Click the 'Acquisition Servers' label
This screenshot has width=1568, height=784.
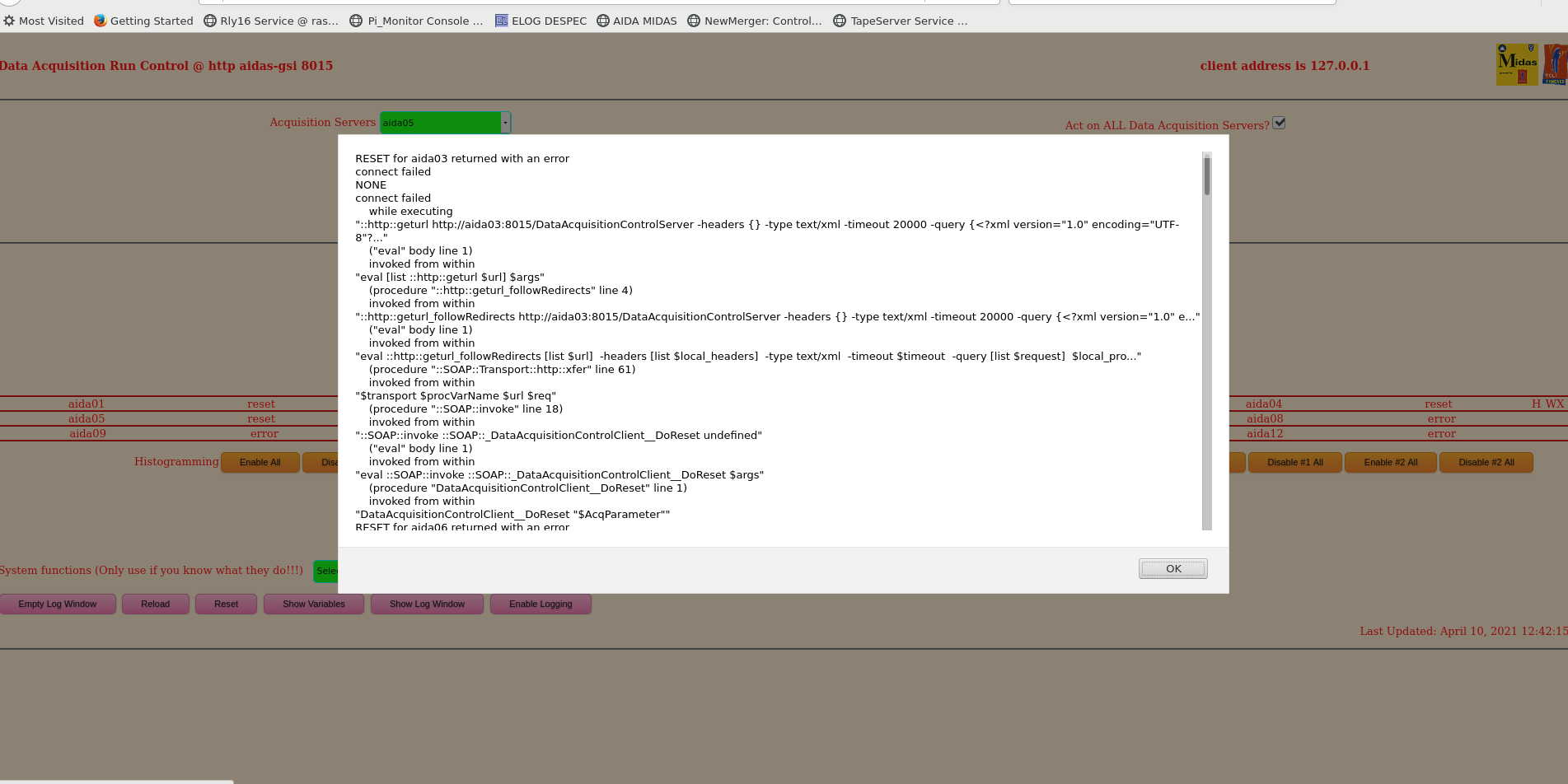coord(322,122)
